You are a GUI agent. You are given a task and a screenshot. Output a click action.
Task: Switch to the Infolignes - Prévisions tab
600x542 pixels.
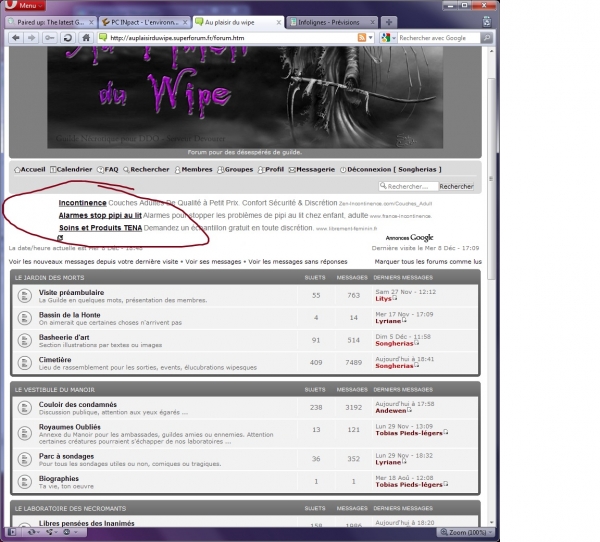(x=332, y=22)
